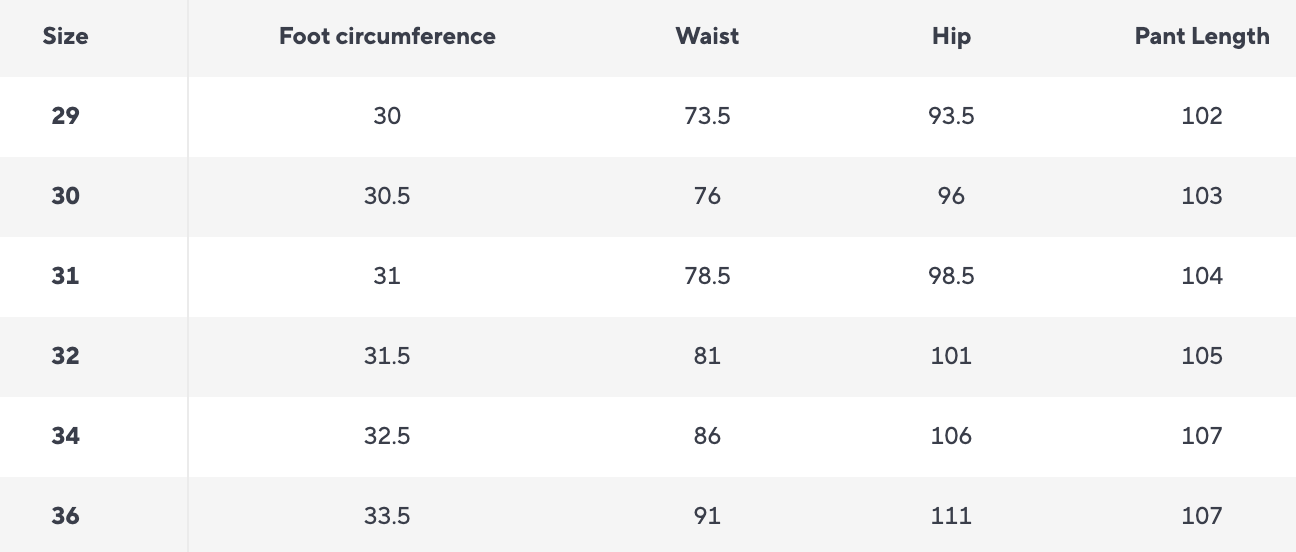Click the Waist column header
1296x552 pixels.
tap(707, 36)
